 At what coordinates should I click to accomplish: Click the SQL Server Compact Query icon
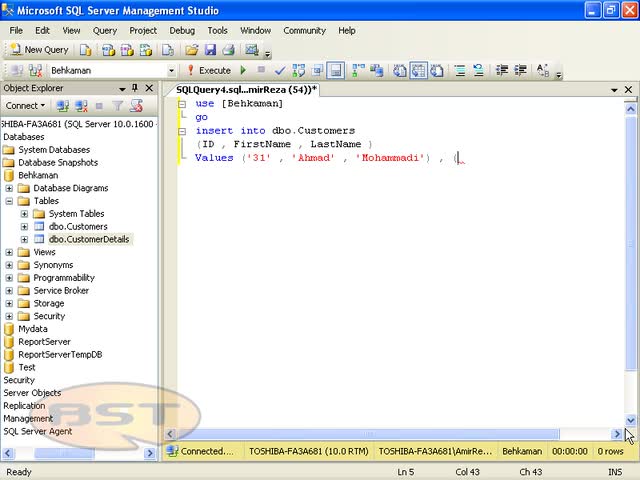[x=168, y=50]
